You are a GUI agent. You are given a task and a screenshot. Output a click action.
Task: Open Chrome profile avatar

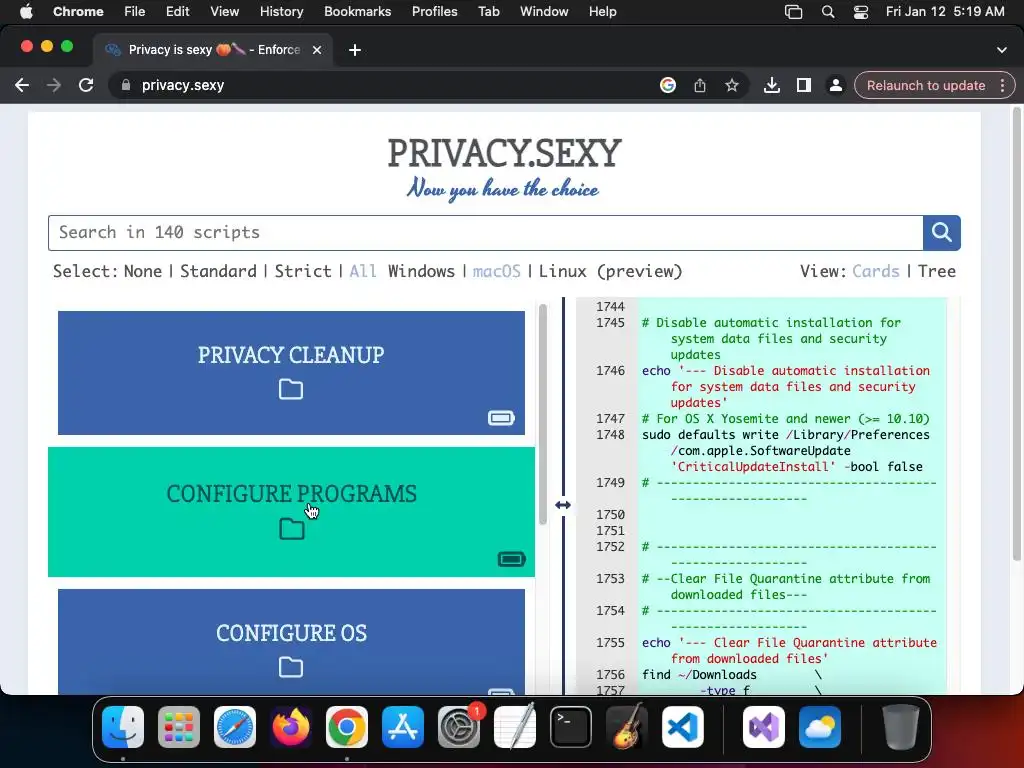(835, 86)
